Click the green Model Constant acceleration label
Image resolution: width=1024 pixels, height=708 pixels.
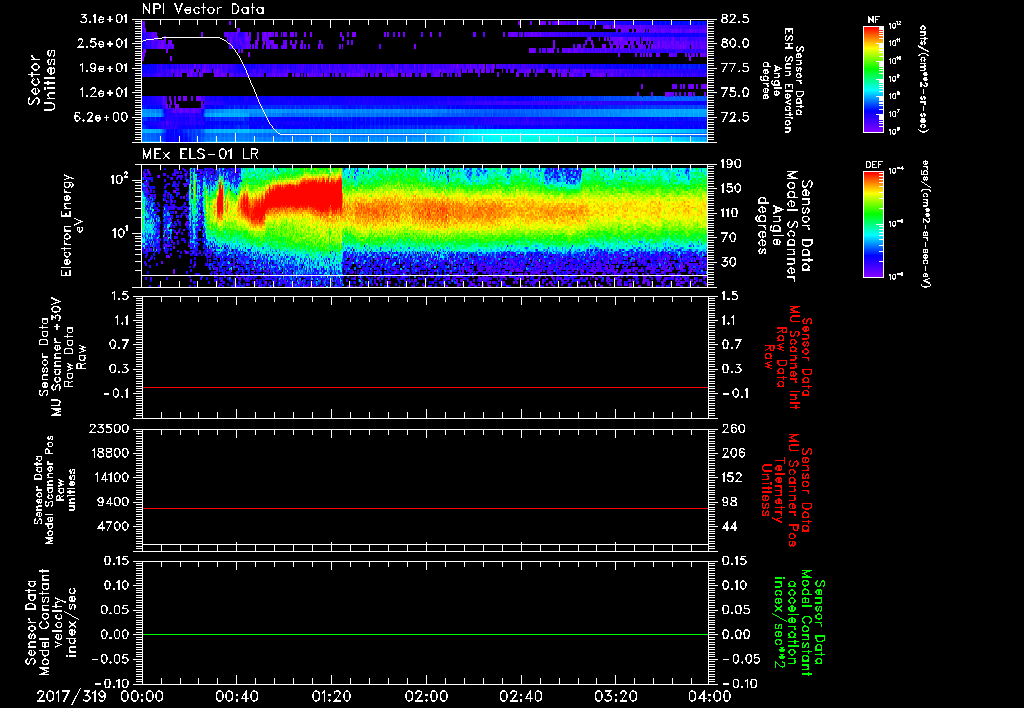799,622
